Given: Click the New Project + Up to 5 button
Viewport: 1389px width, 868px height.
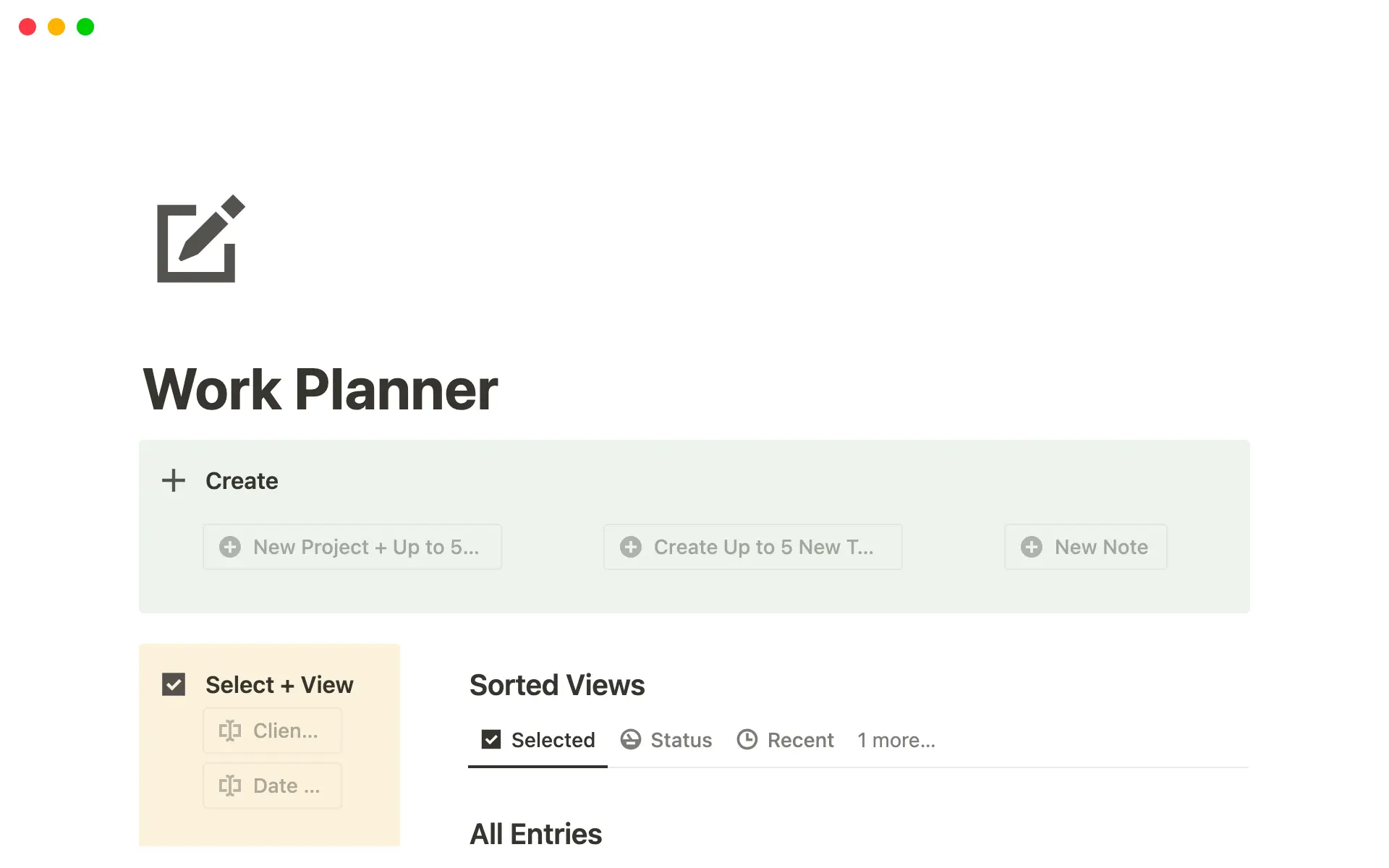Looking at the screenshot, I should coord(352,547).
